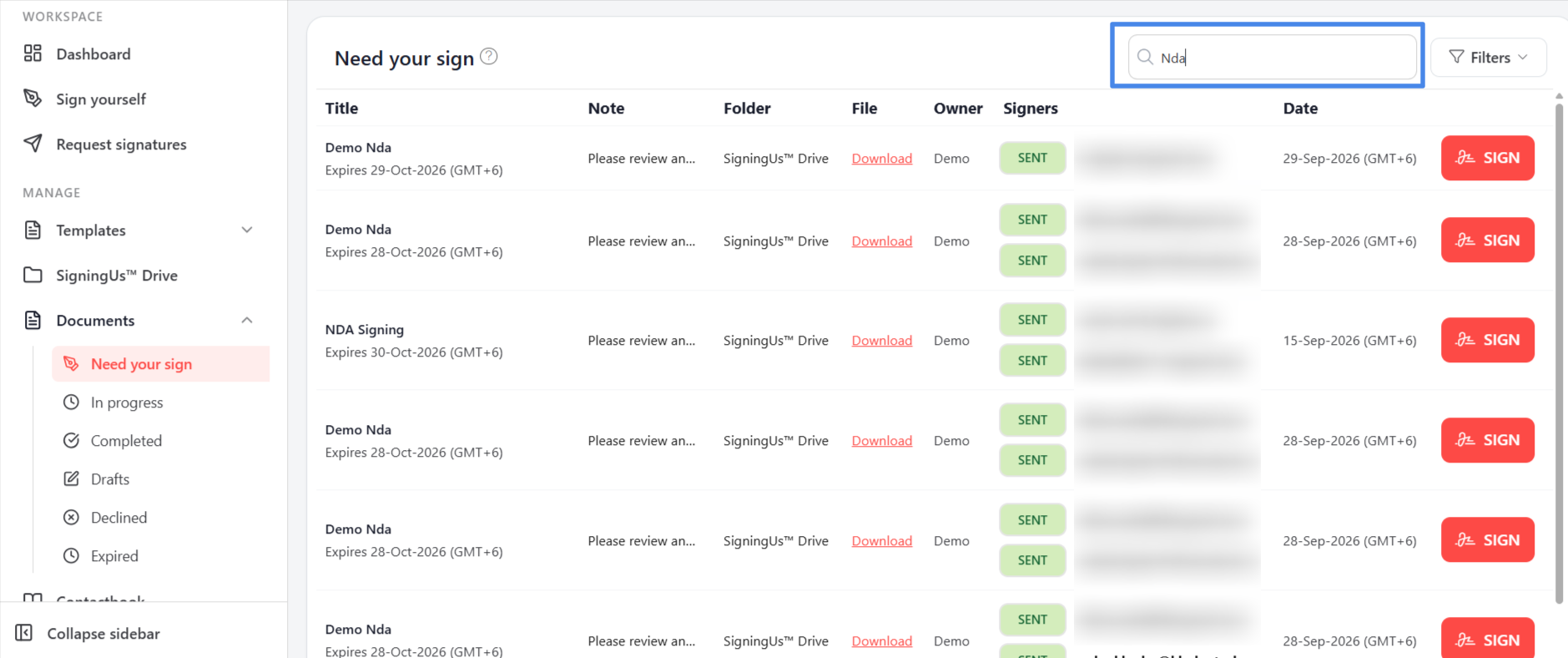The height and width of the screenshot is (658, 1568).
Task: Open the In progress documents list
Action: point(127,402)
